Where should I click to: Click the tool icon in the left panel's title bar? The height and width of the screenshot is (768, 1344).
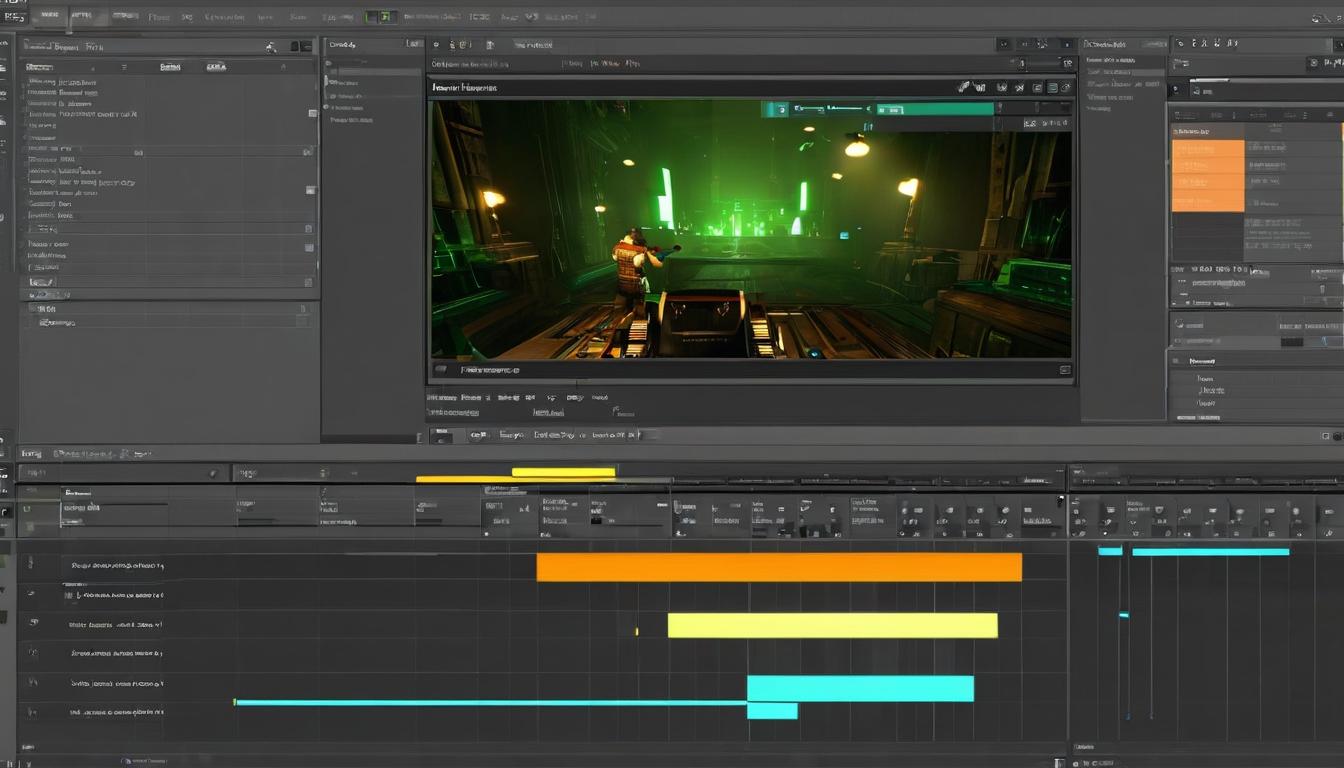pyautogui.click(x=271, y=46)
